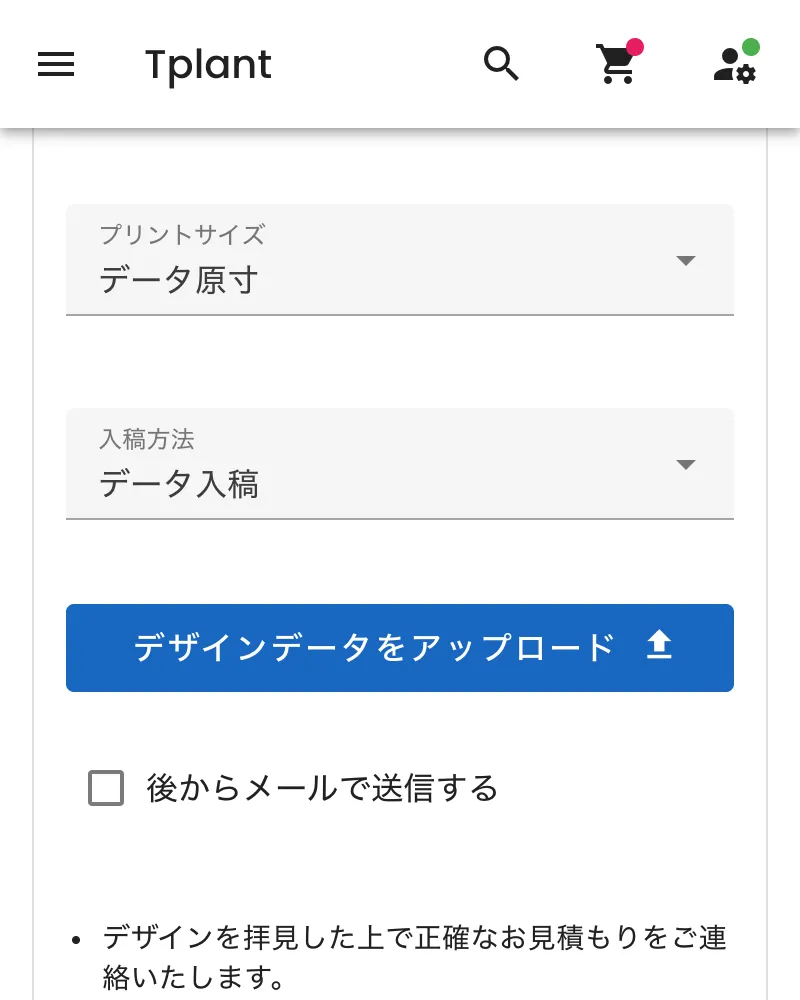The image size is (800, 1000).
Task: Open the hamburger navigation menu
Action: [x=56, y=65]
